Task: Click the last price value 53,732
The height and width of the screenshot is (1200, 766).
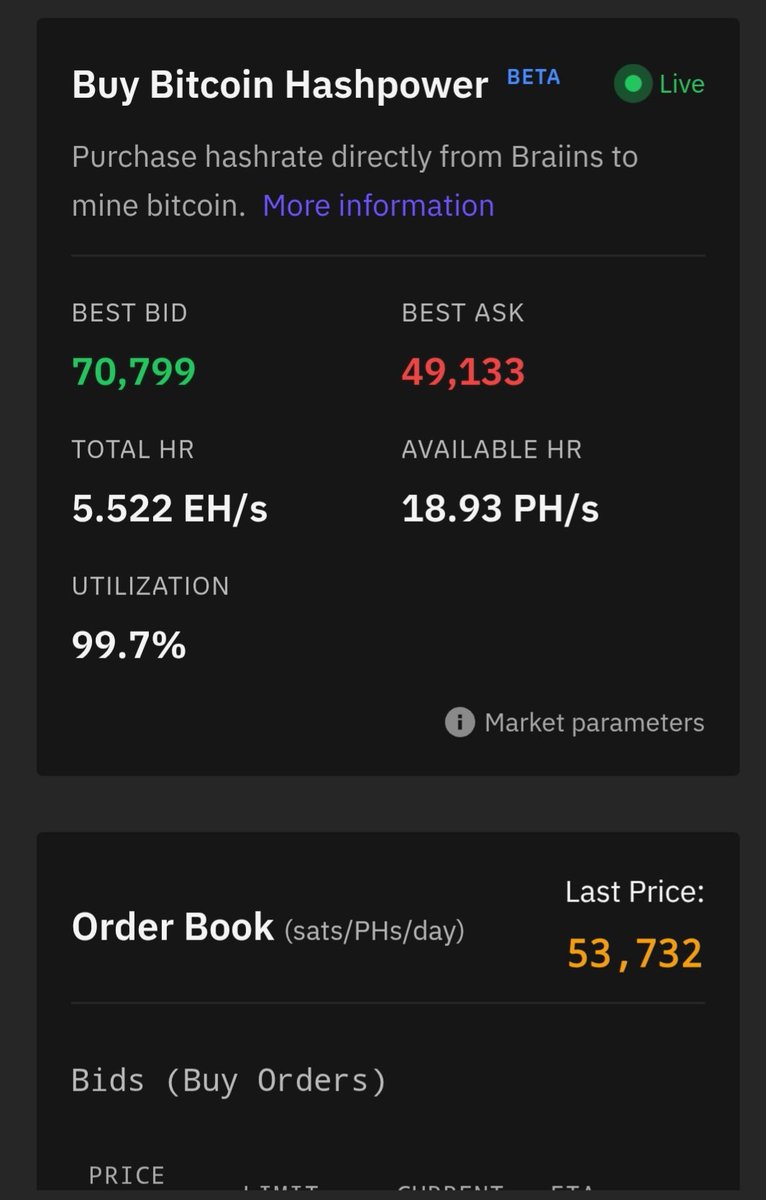Action: (x=635, y=953)
